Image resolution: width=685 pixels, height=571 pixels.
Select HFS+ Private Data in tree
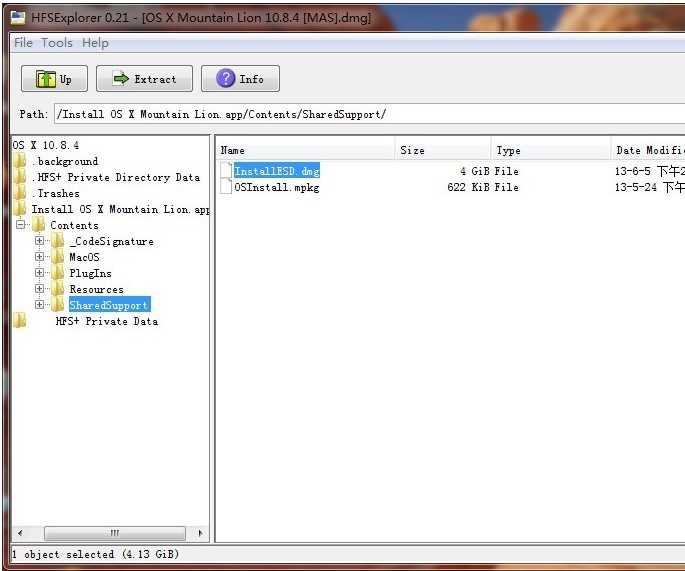[107, 321]
